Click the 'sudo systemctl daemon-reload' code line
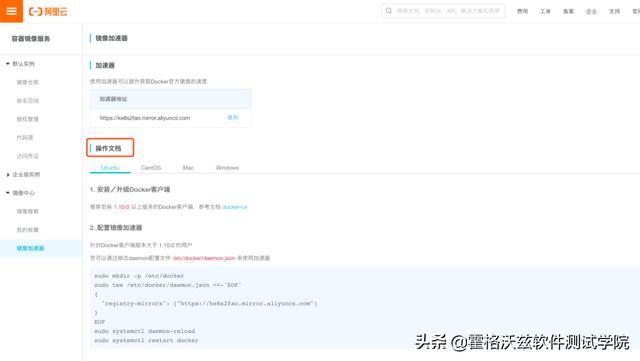Screen dimensions: 640x361 tap(144, 331)
